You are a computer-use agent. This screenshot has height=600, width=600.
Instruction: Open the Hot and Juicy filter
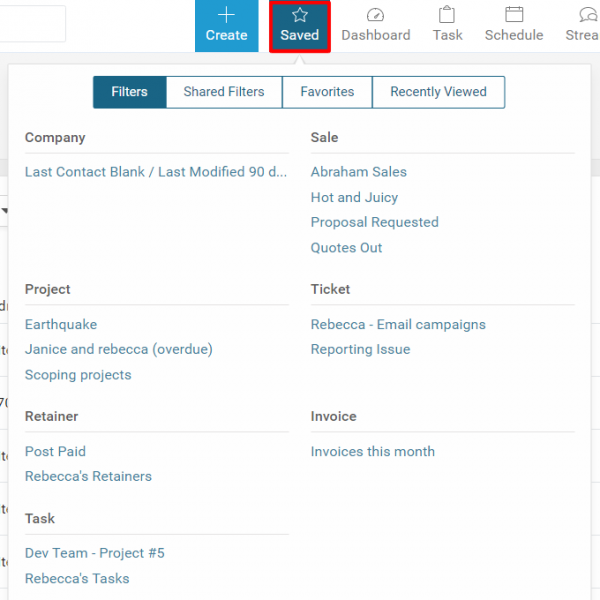354,198
